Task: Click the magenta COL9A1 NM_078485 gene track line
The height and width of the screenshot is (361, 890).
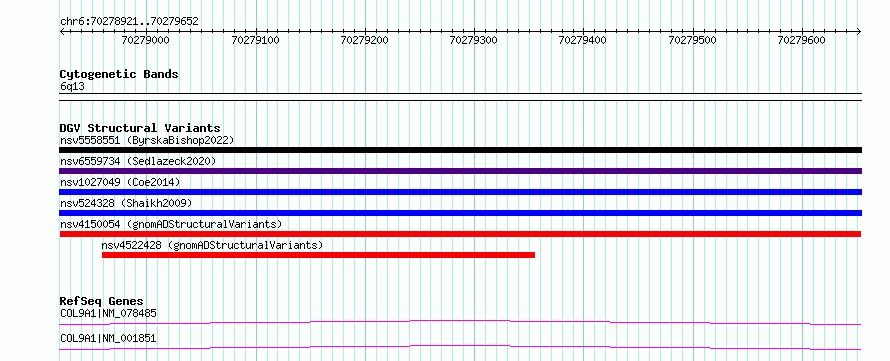Action: coord(460,322)
